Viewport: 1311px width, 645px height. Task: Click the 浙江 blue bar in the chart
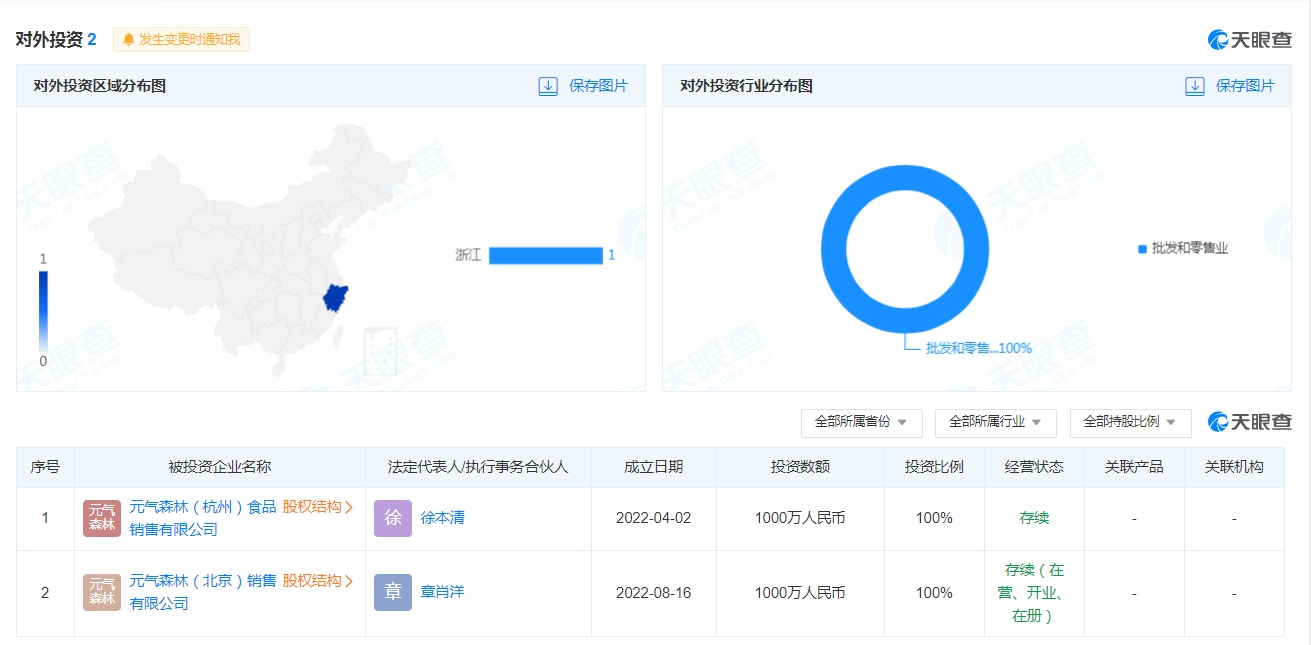tap(545, 255)
